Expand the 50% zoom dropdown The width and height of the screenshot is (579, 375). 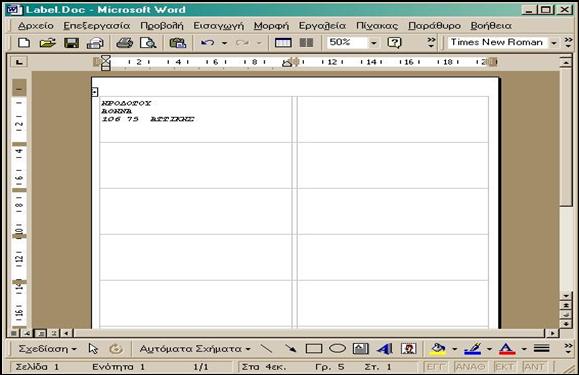tap(373, 43)
